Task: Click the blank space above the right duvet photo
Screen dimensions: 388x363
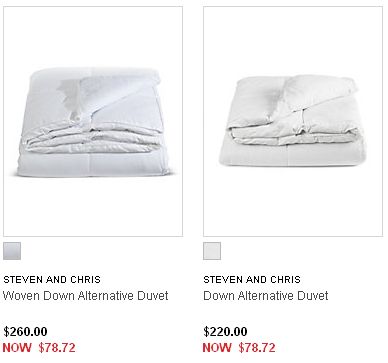Action: tap(293, 40)
